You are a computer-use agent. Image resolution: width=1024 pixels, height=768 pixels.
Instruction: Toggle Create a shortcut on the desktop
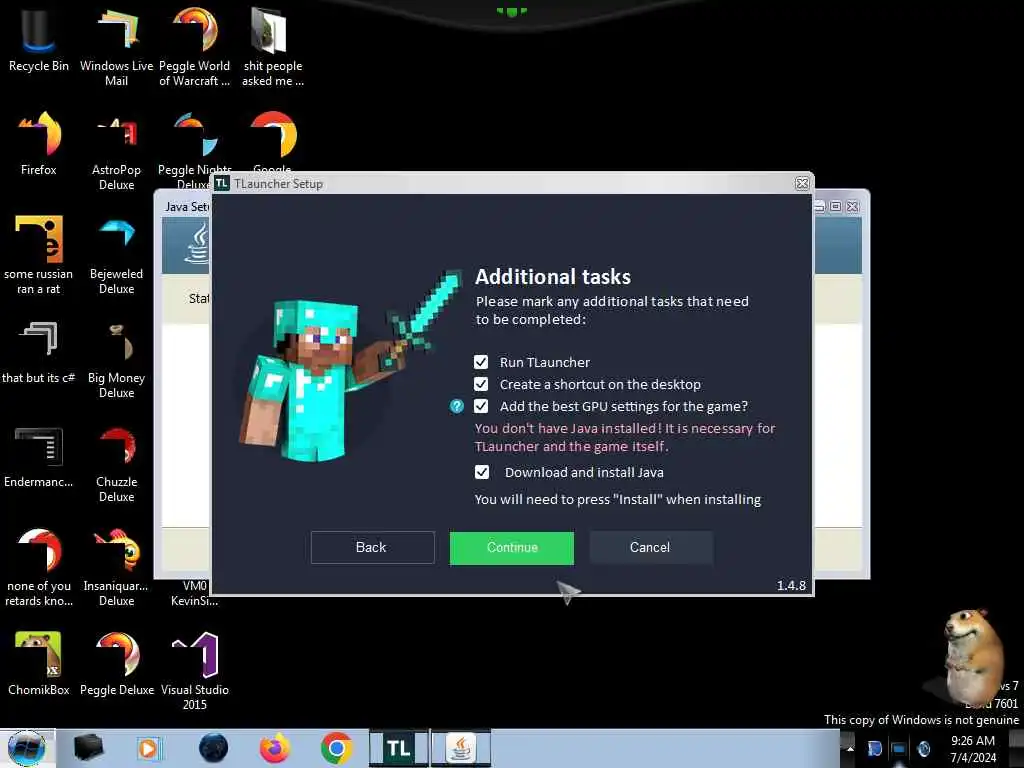[481, 384]
